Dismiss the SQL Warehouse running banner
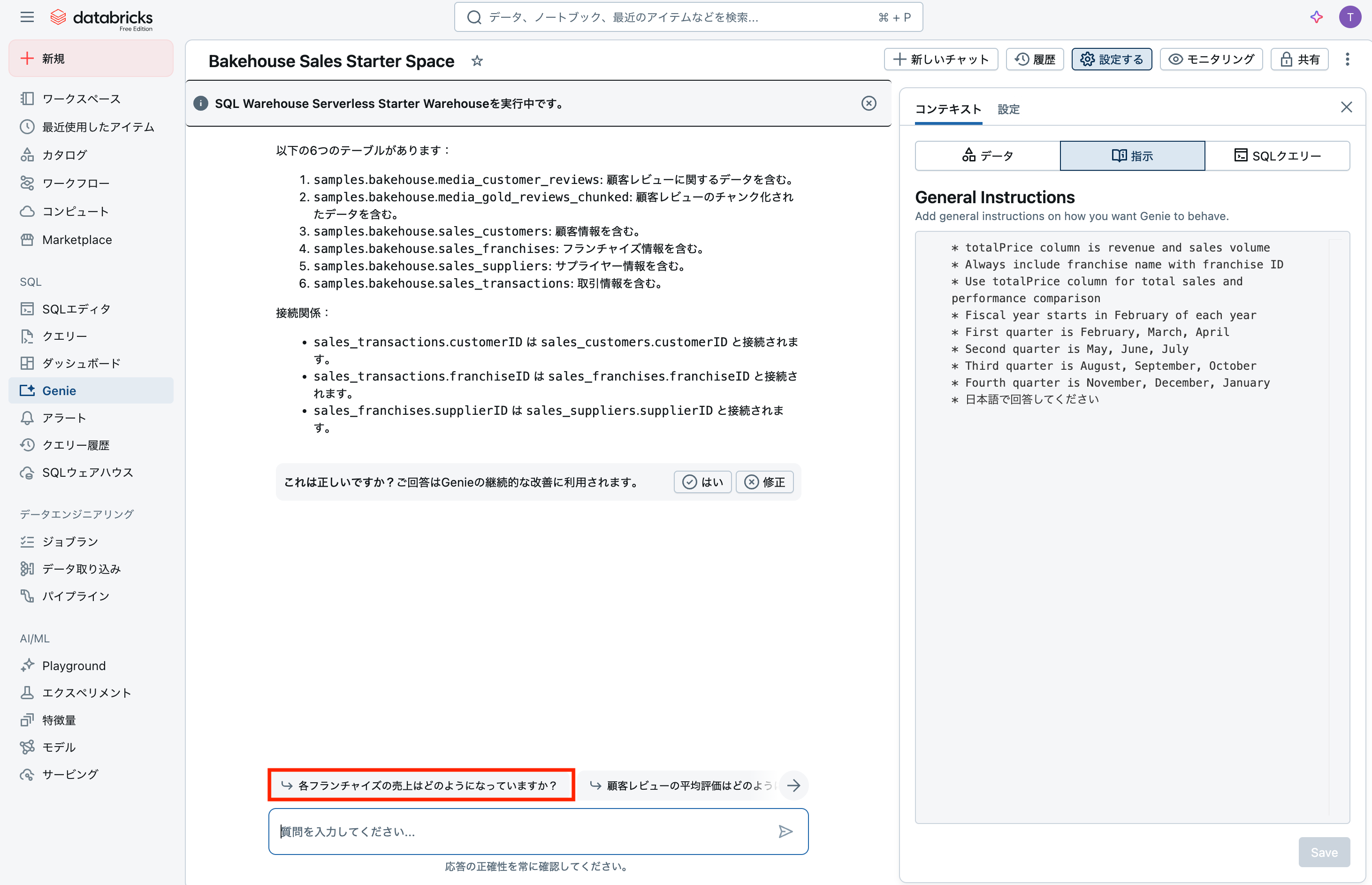Viewport: 1372px width, 885px height. point(869,103)
